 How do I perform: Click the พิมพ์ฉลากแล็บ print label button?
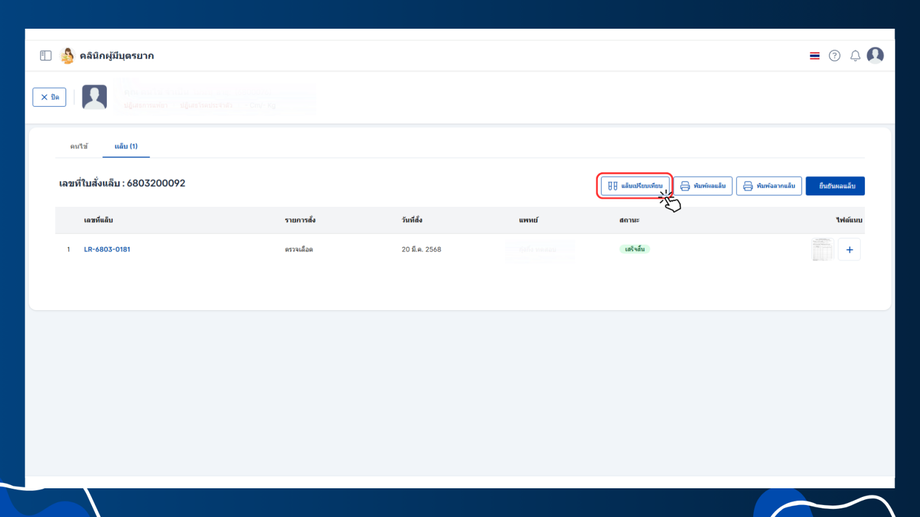click(769, 186)
